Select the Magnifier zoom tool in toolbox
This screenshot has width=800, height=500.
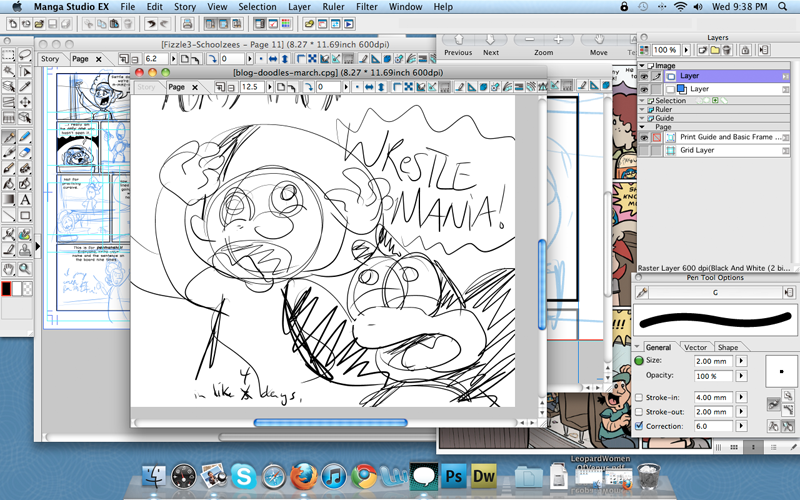(x=25, y=268)
